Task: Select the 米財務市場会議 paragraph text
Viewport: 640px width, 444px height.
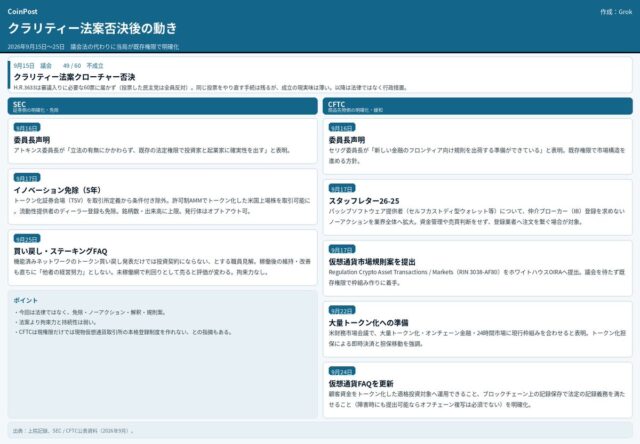Action: point(477,338)
